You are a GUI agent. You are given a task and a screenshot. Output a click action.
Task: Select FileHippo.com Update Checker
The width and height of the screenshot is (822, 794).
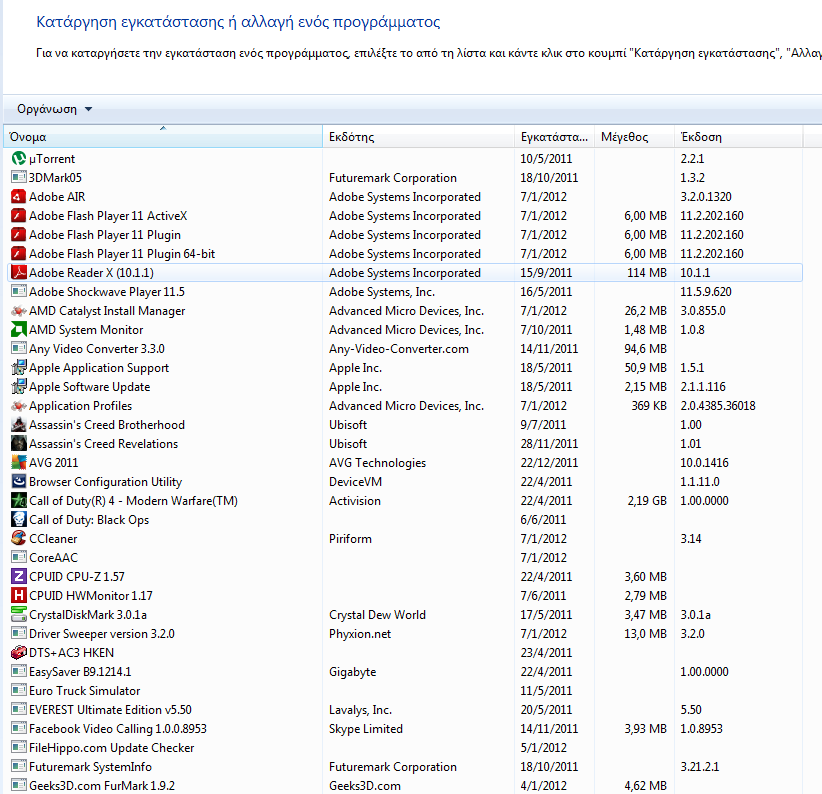[x=112, y=747]
